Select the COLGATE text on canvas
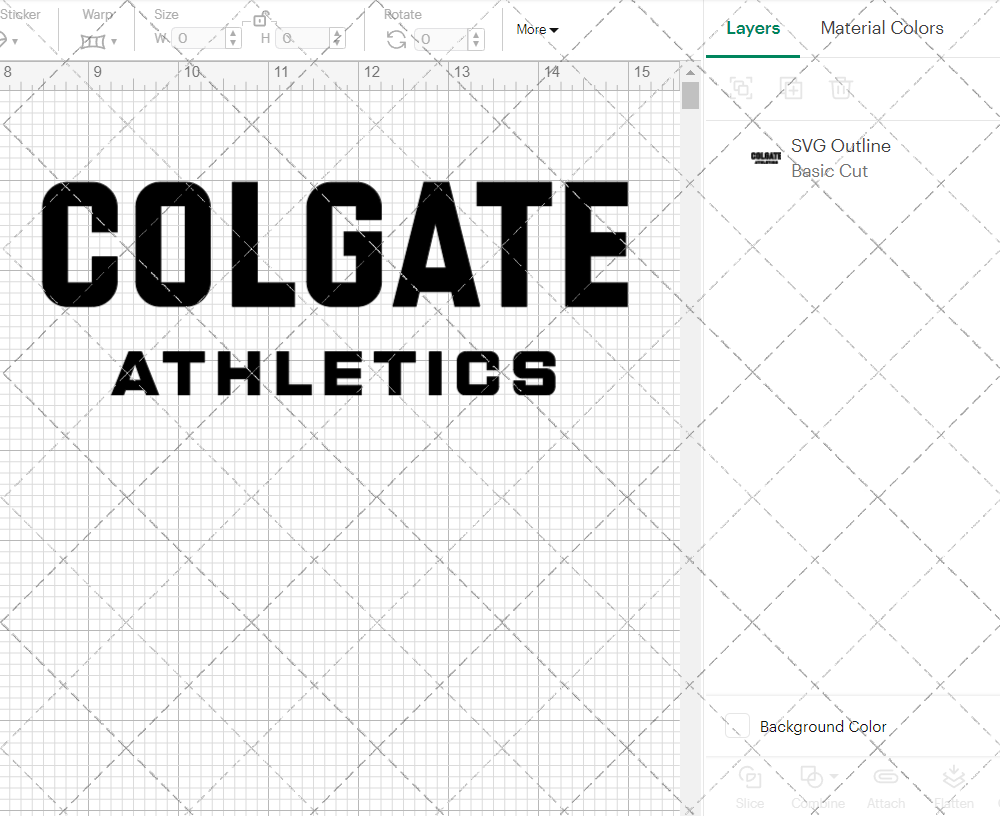The height and width of the screenshot is (816, 1000). (335, 244)
